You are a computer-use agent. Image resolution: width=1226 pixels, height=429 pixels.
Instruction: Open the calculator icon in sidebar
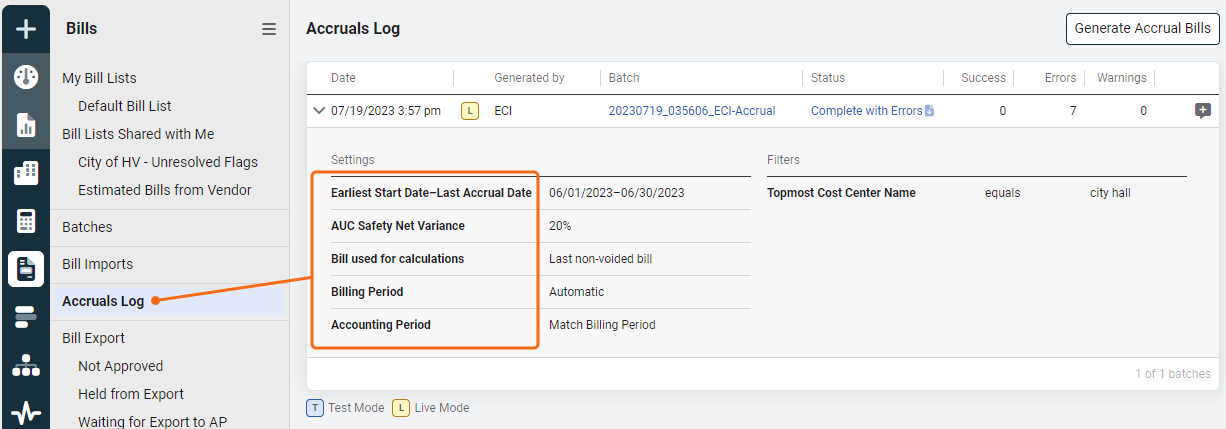25,221
